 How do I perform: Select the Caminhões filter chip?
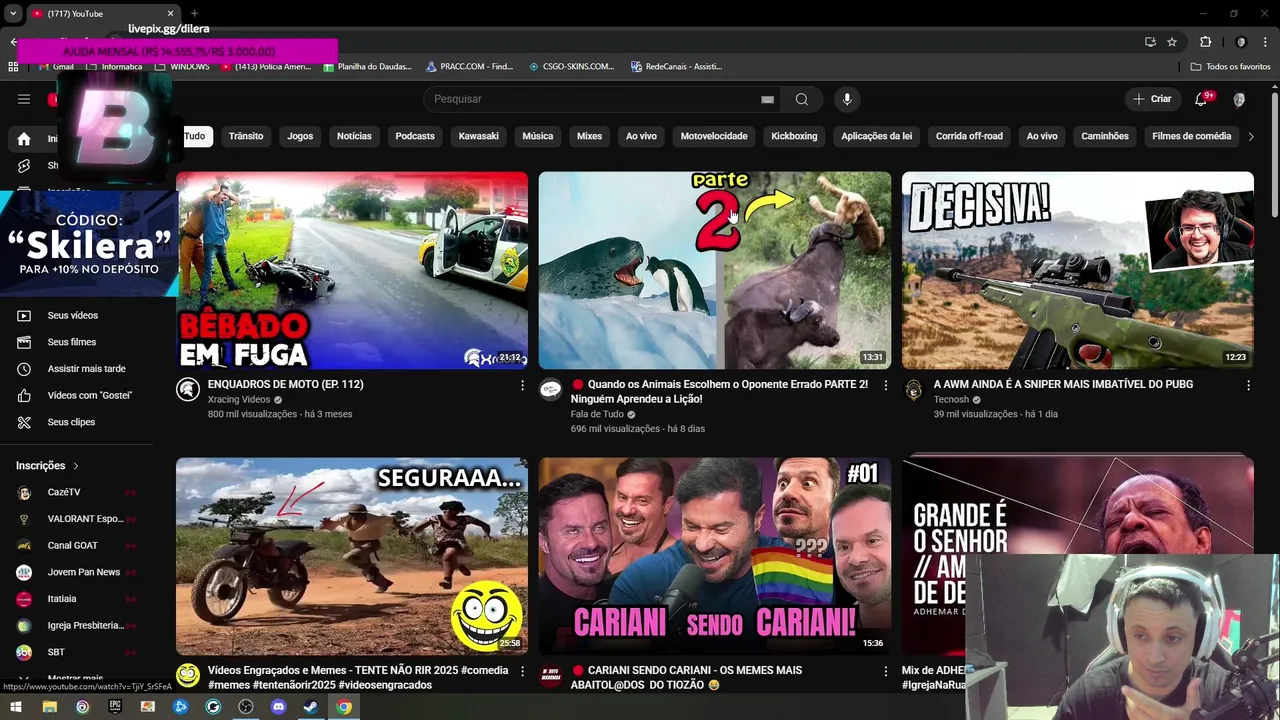1105,136
